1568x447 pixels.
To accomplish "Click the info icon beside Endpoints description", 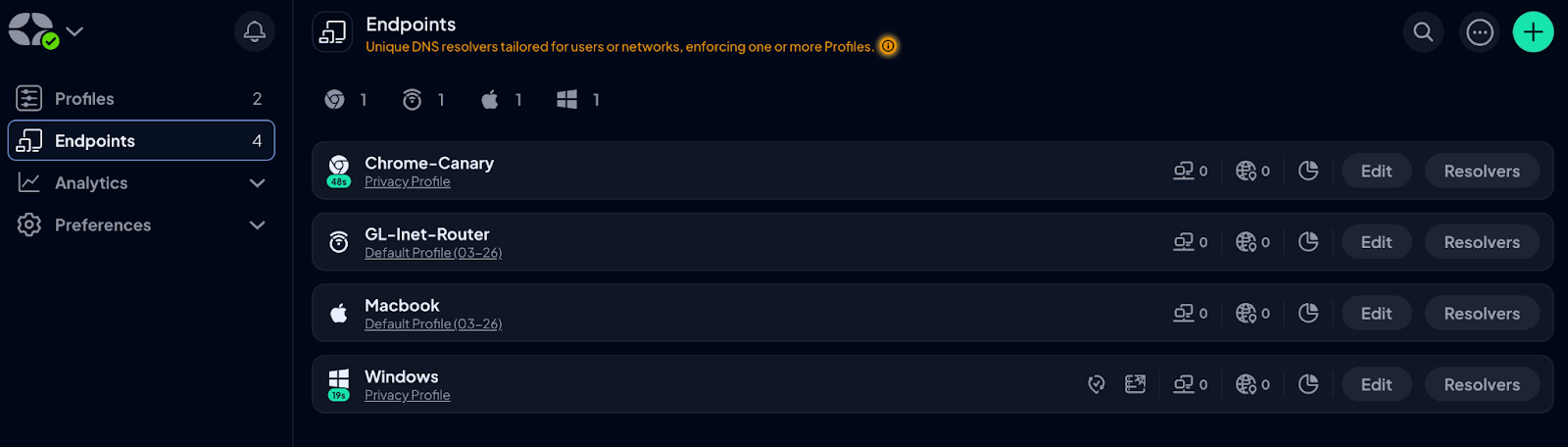I will pos(888,46).
